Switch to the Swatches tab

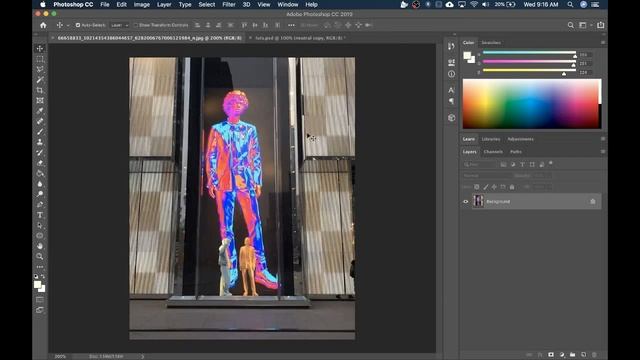pos(491,42)
